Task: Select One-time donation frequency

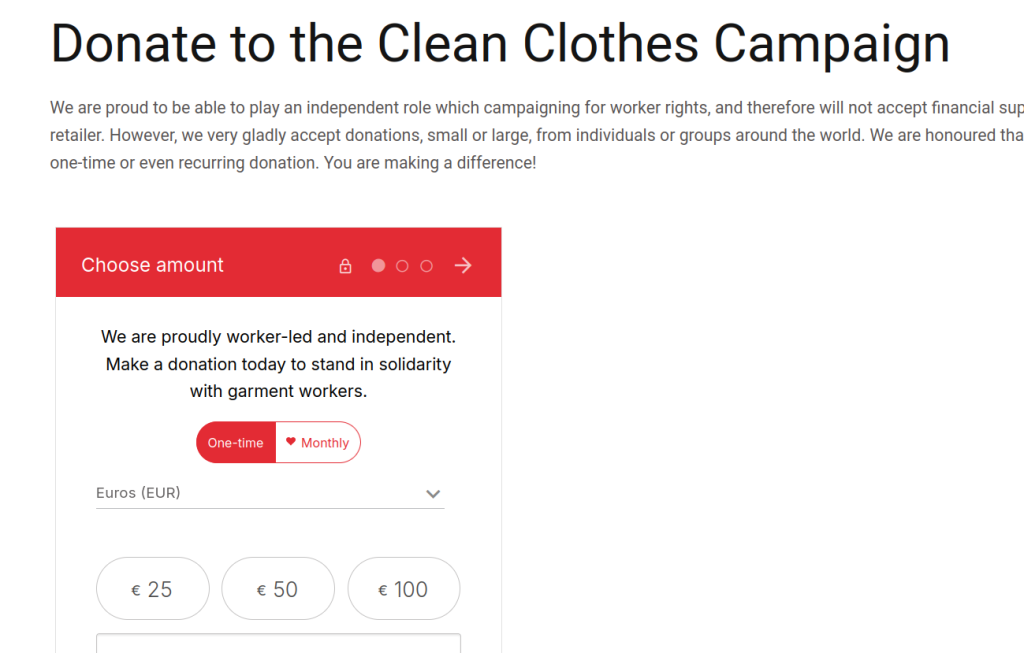Action: (x=236, y=443)
